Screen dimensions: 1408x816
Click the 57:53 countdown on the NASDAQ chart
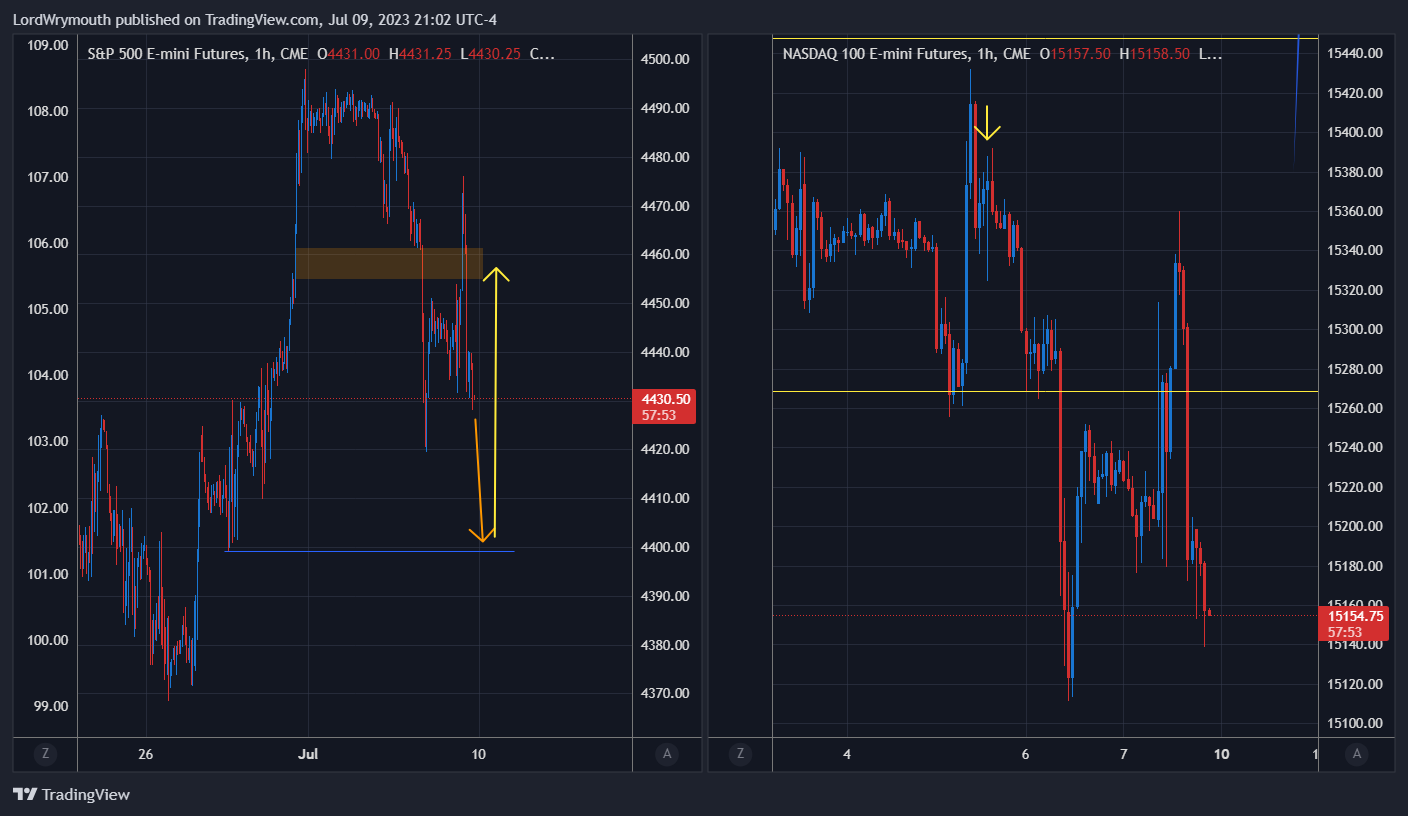click(x=1344, y=632)
